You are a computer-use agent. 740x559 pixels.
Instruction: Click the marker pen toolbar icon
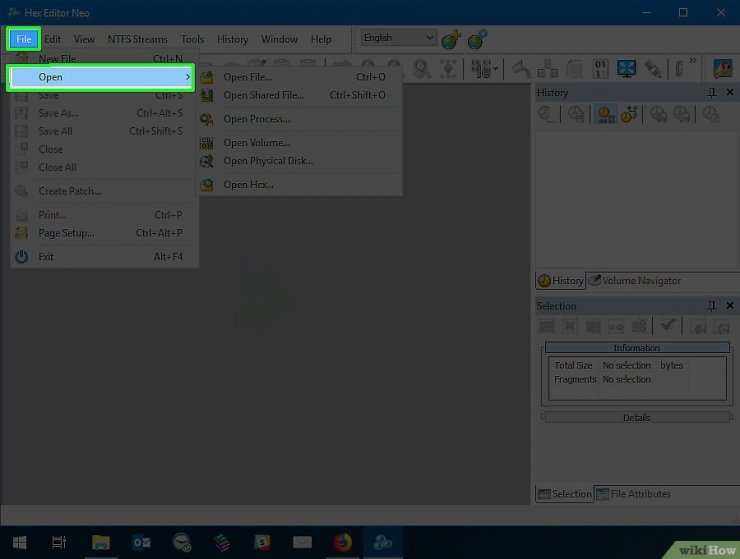pyautogui.click(x=653, y=69)
